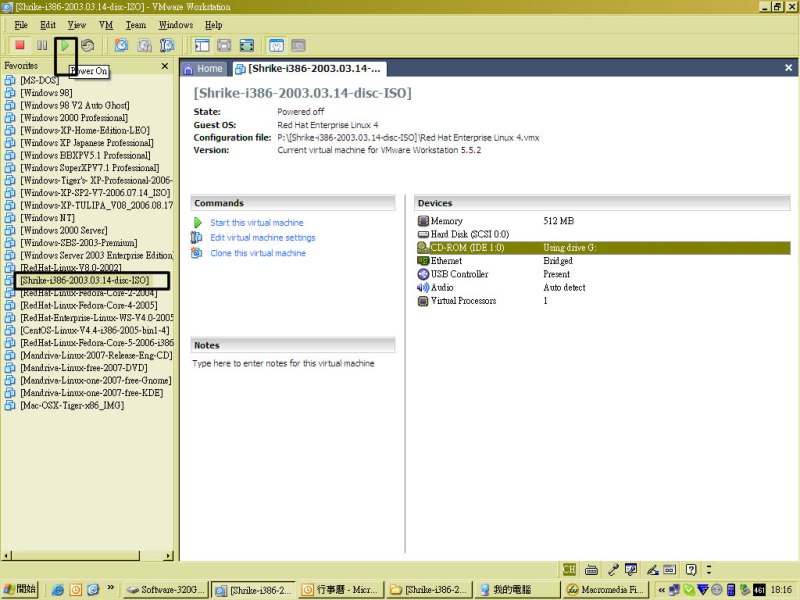Screen dimensions: 800x600
Task: Click the CH language bar indicator
Action: click(x=569, y=569)
